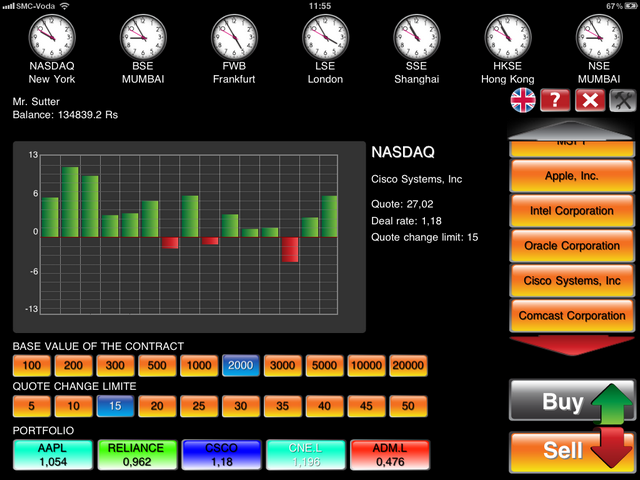Tap the Quote change limit: 15 text
The height and width of the screenshot is (480, 640).
click(x=424, y=238)
